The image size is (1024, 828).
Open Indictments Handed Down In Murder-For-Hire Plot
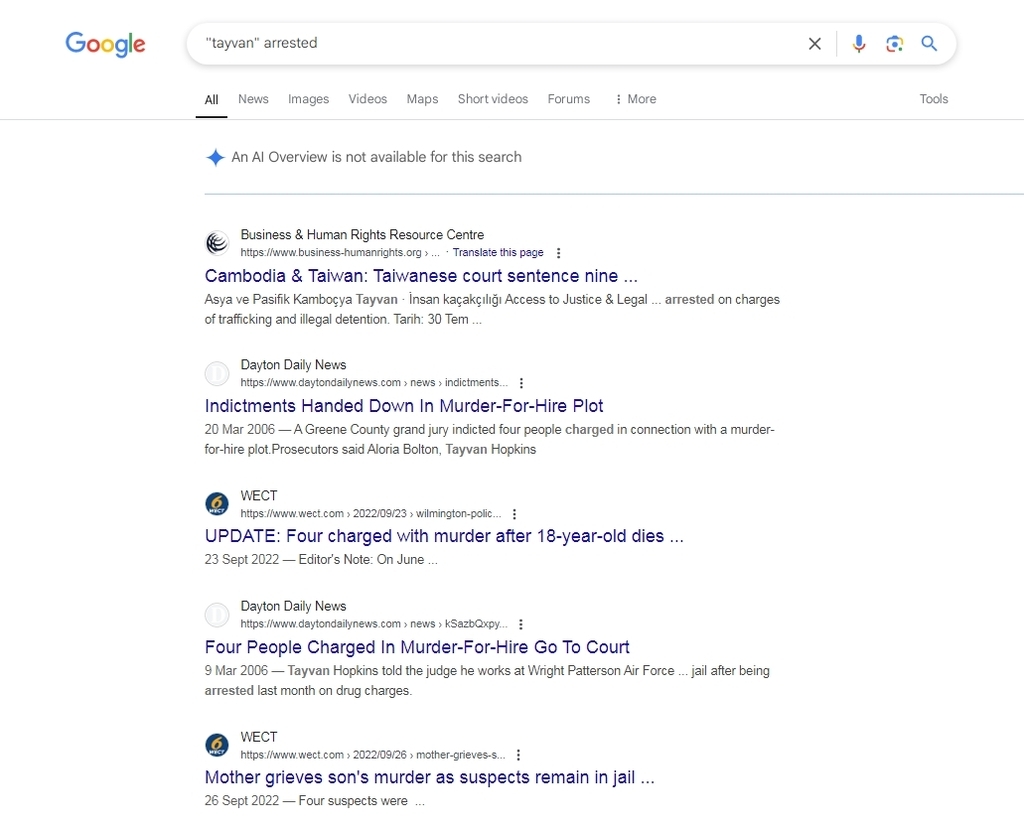(404, 406)
